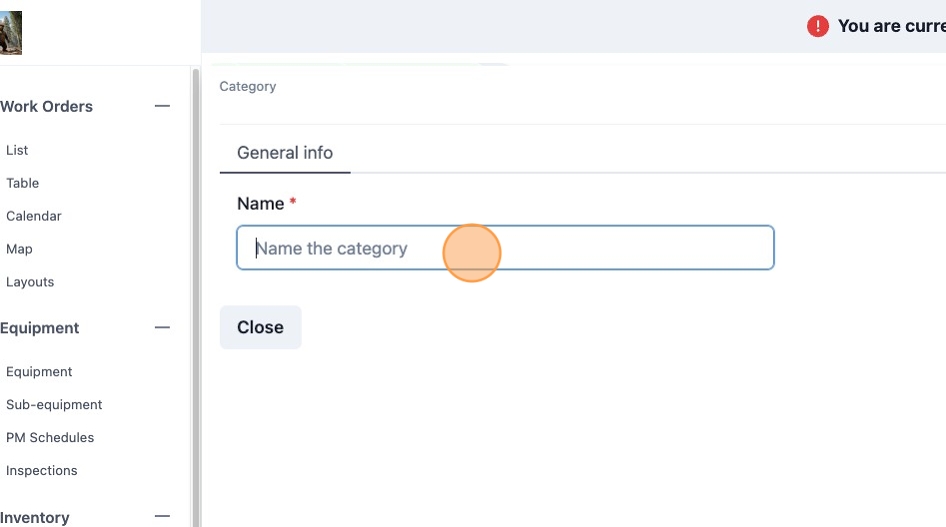Open the Work Orders List view
Screen dimensions: 946x527
click(x=17, y=150)
